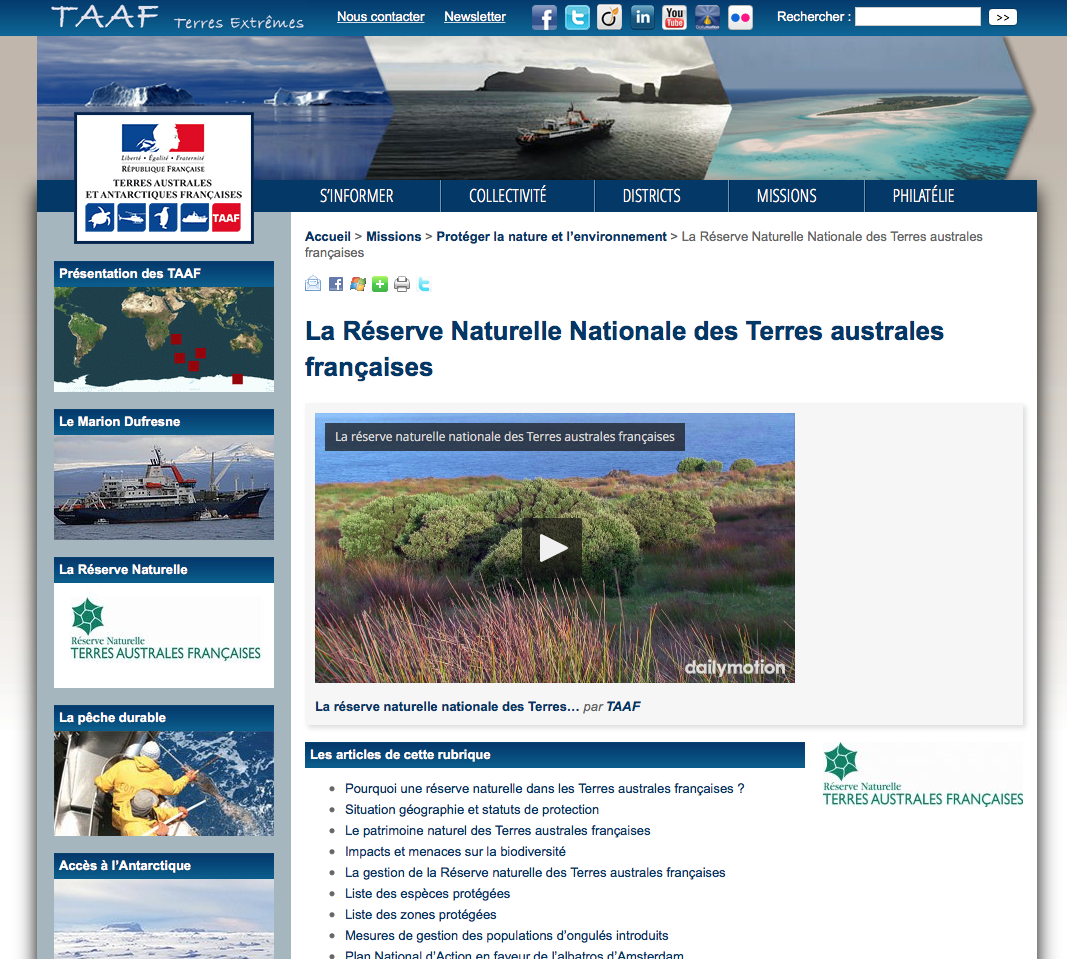Go to Missions in the breadcrumb
The height and width of the screenshot is (959, 1067).
point(393,237)
